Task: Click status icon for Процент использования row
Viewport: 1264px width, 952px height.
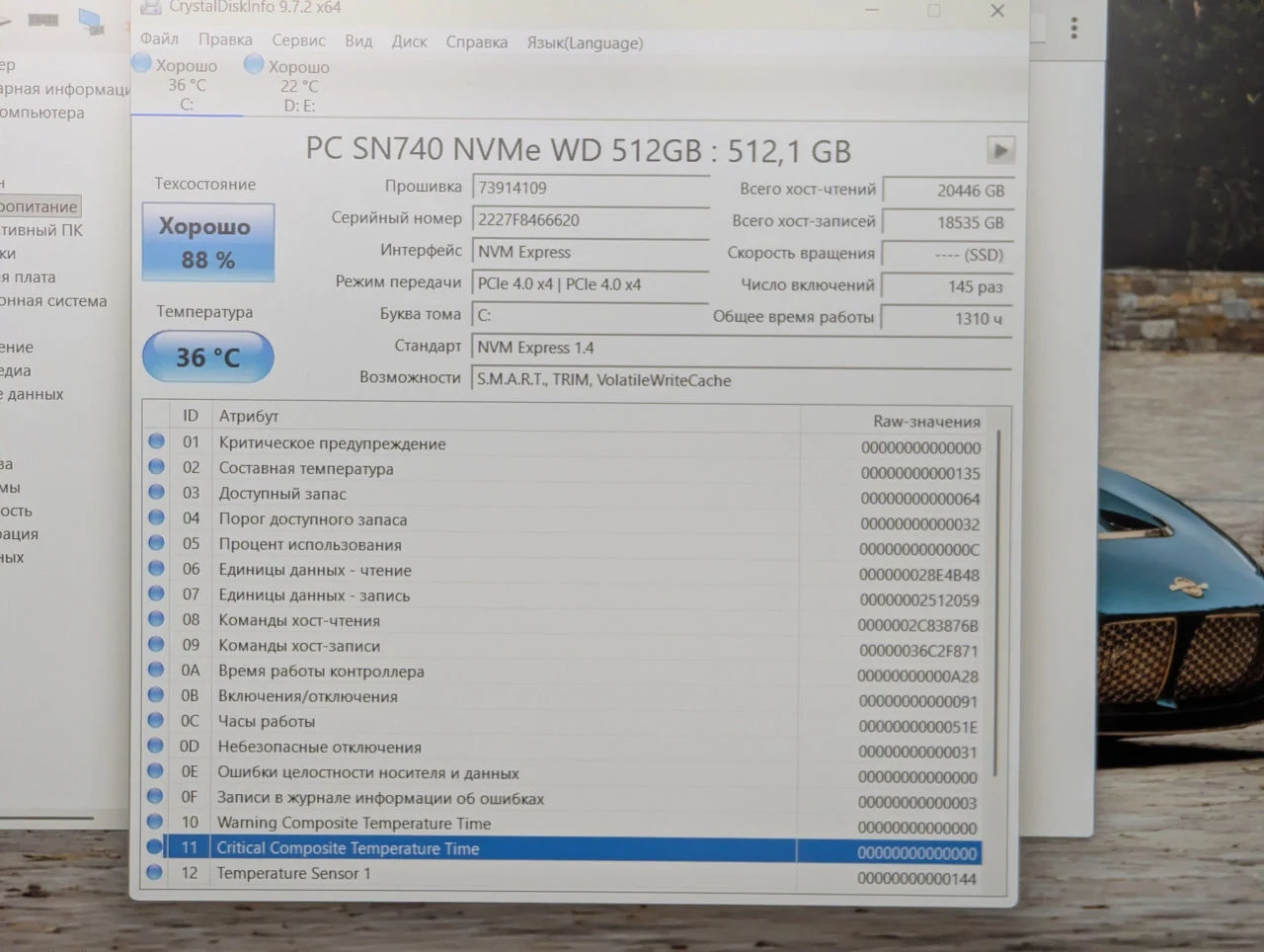Action: pos(156,542)
